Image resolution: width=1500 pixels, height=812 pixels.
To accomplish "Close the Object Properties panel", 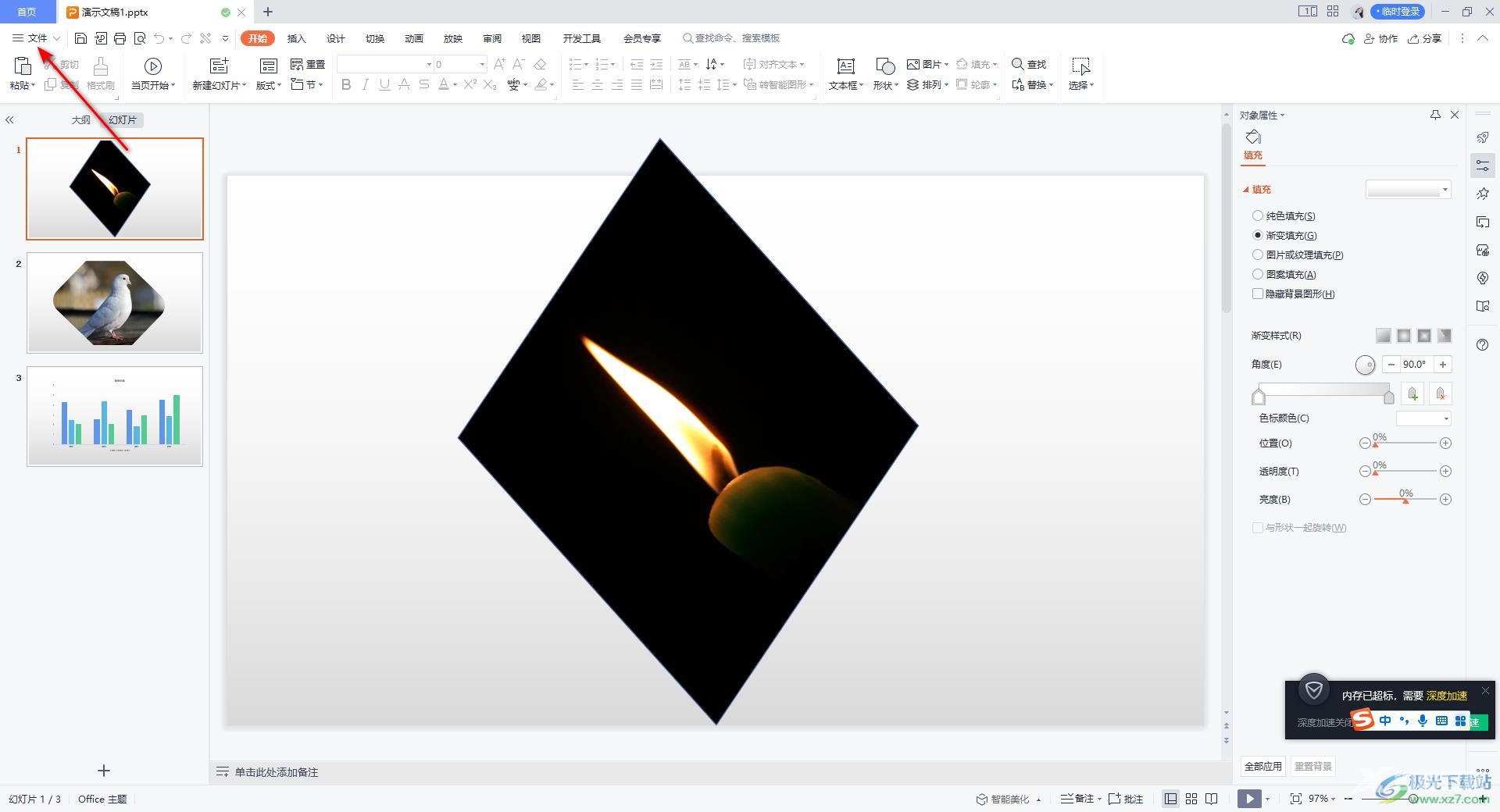I will click(1455, 115).
